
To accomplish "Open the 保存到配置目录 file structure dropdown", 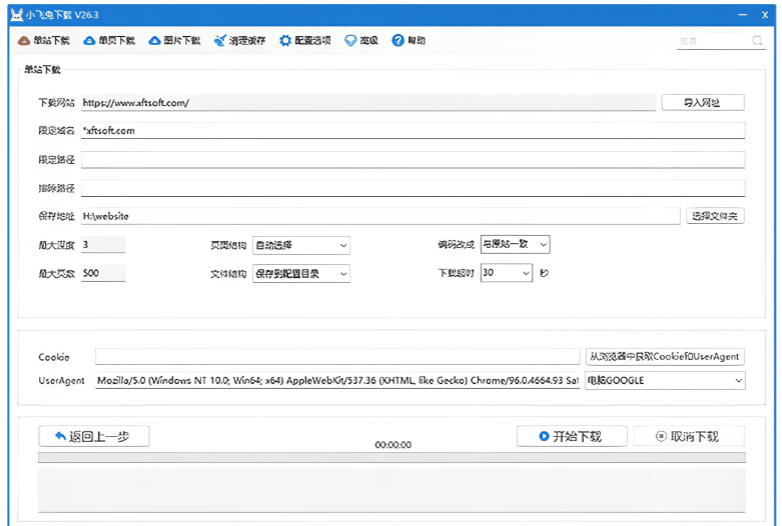I will (x=343, y=273).
